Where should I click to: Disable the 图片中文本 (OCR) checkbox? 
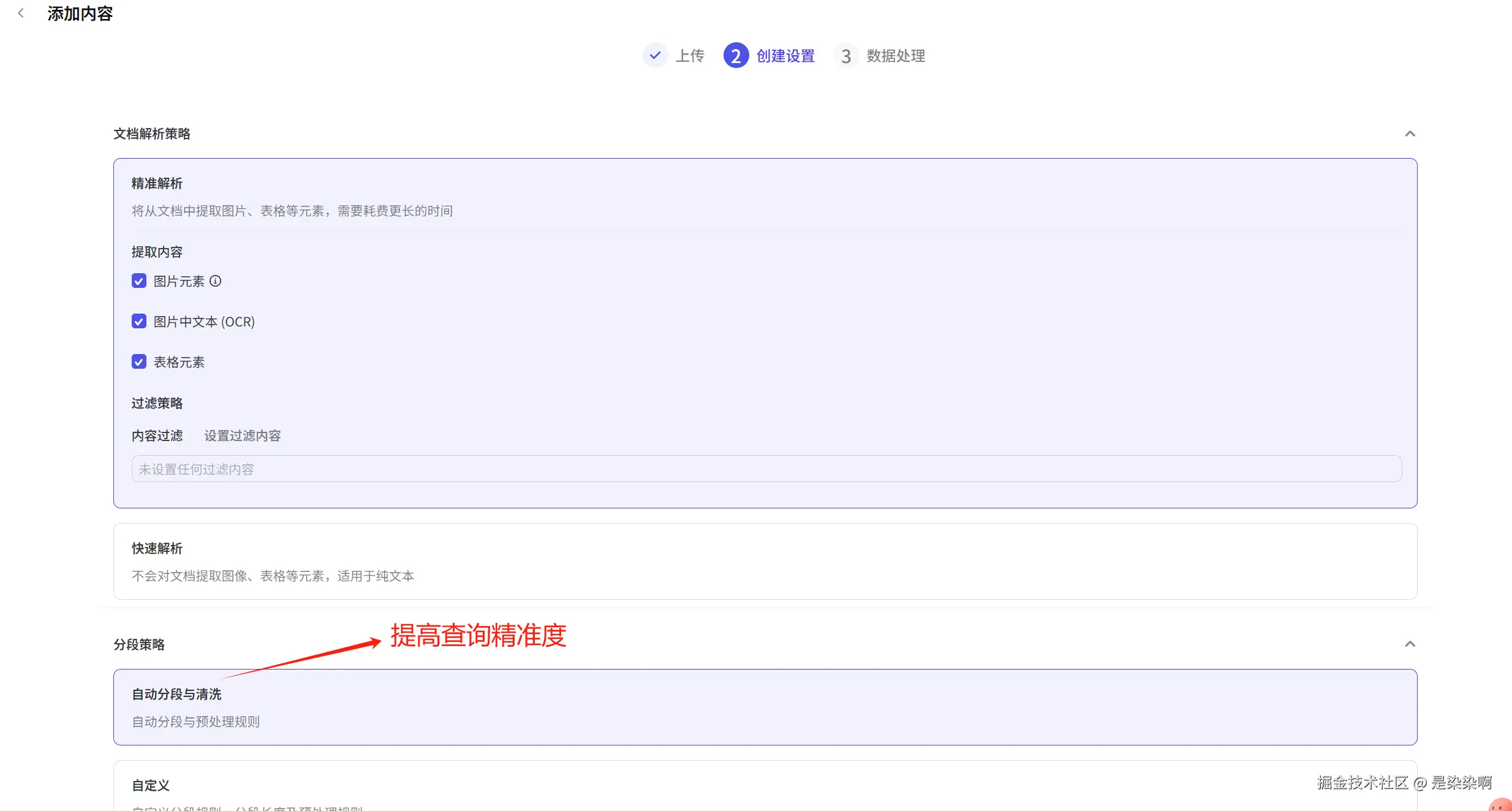tap(139, 321)
